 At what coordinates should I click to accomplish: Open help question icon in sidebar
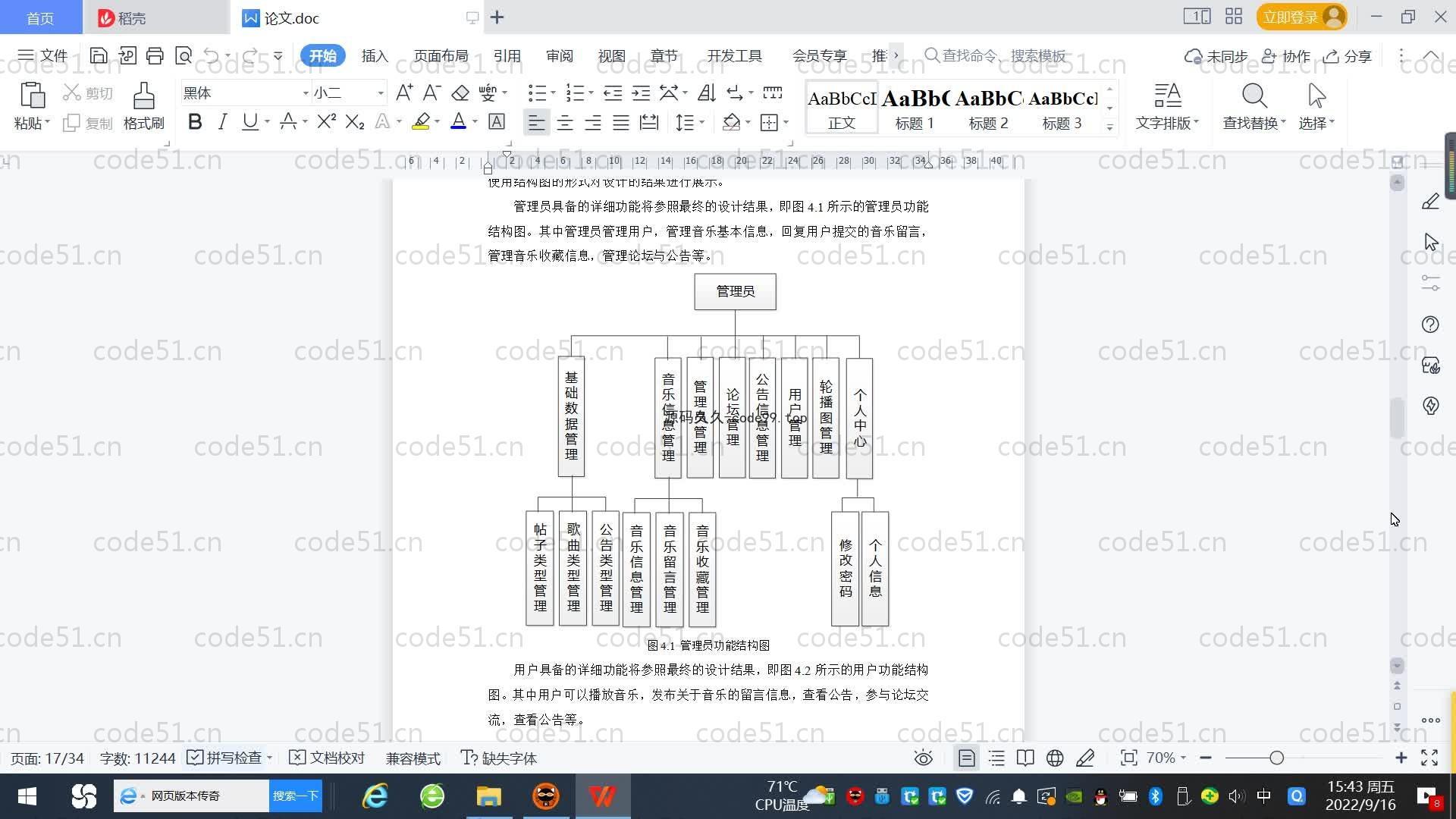(x=1430, y=325)
